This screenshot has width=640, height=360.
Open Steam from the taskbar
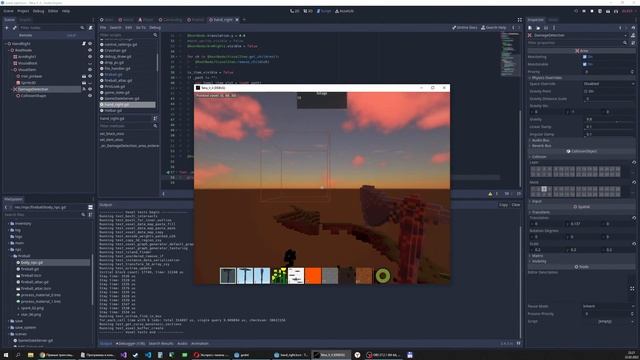pos(136,355)
